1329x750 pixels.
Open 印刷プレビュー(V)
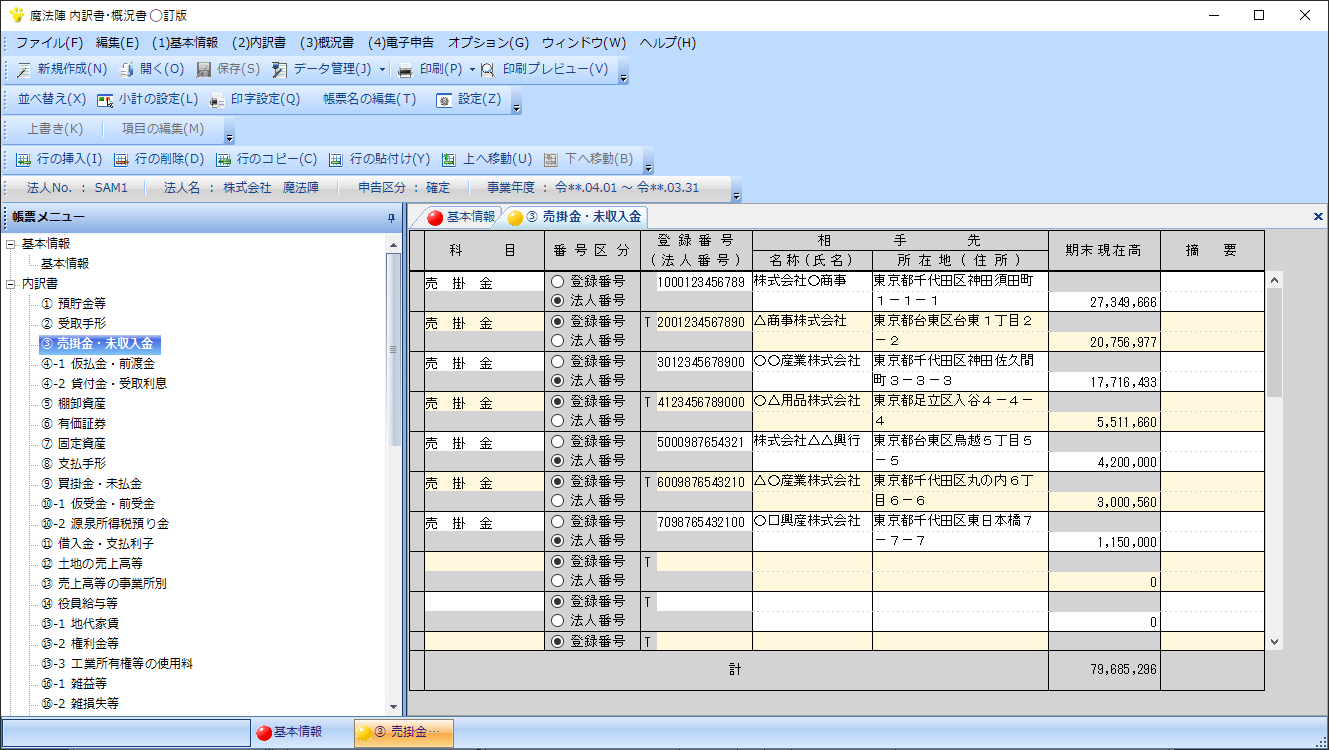(545, 70)
